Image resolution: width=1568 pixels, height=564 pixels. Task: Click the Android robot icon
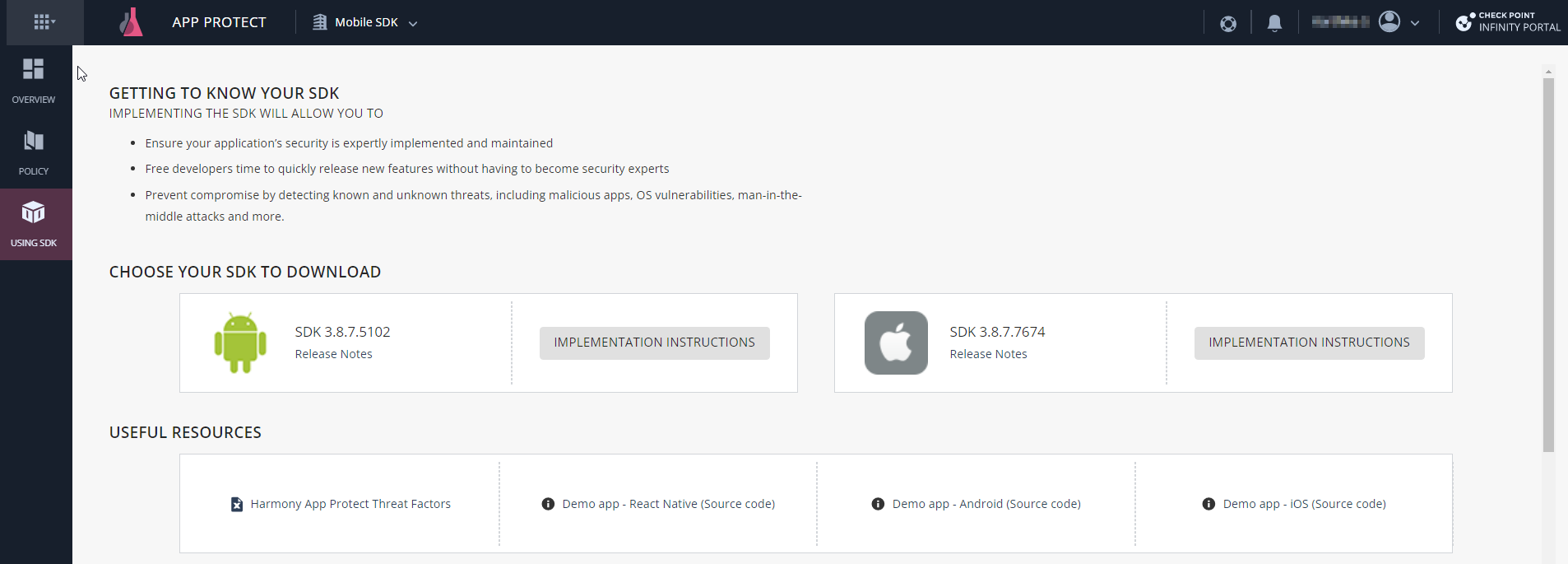point(240,343)
